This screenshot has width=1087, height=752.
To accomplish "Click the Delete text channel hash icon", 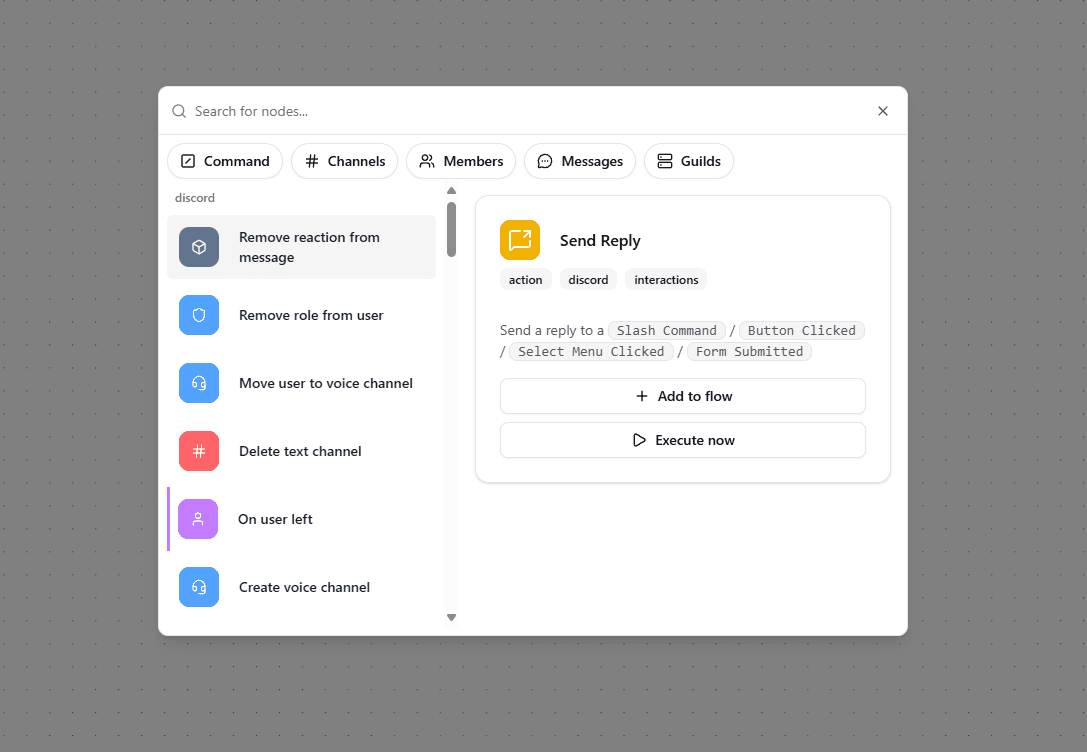I will pyautogui.click(x=199, y=451).
